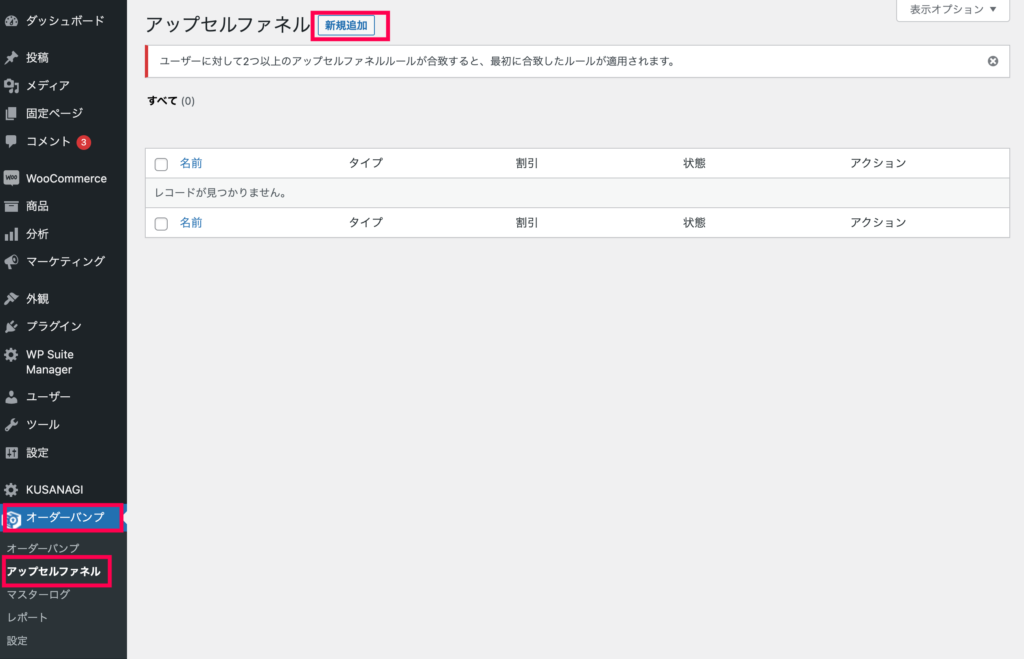
Task: Open 商品 menu label
Action: [37, 206]
